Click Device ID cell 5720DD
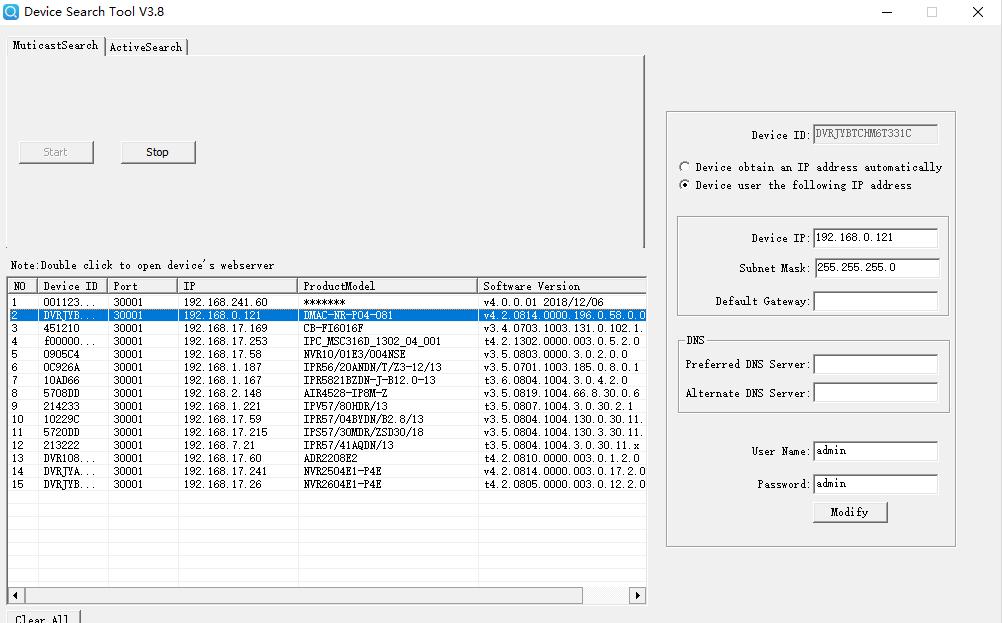Viewport: 1002px width, 623px height. pos(61,433)
